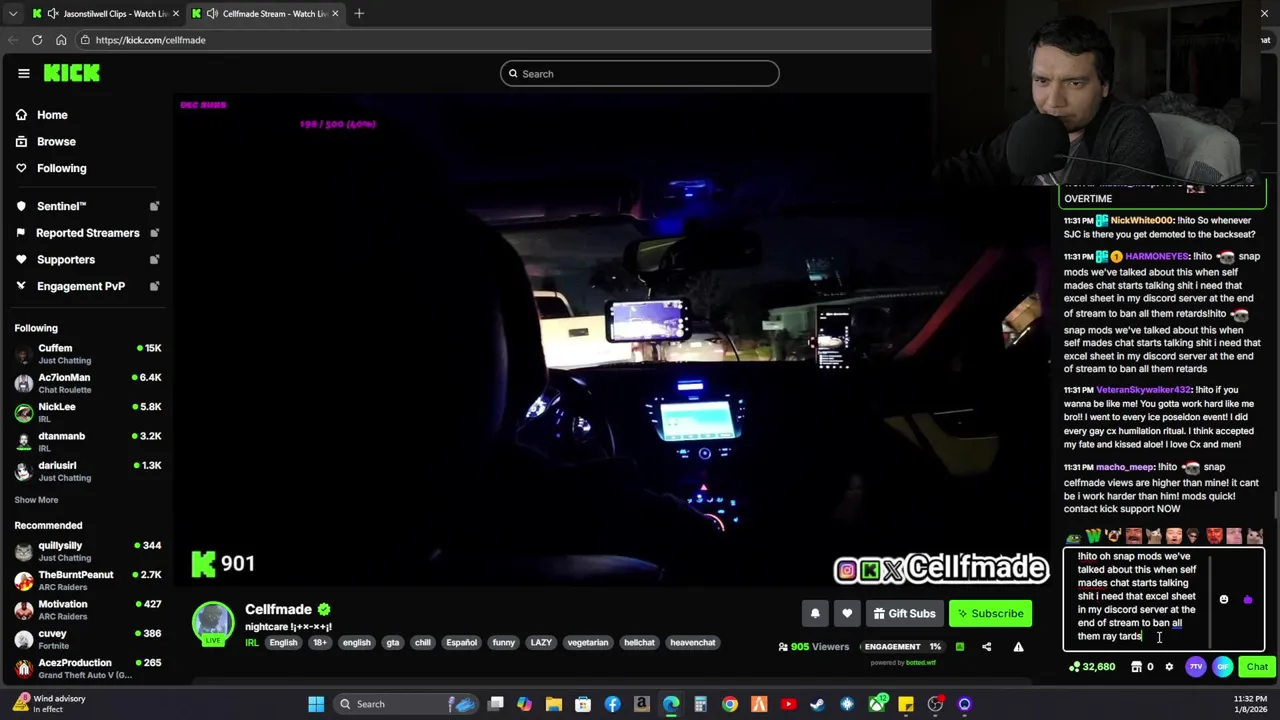Switch to Cellfmade Stream tab

click(x=266, y=13)
